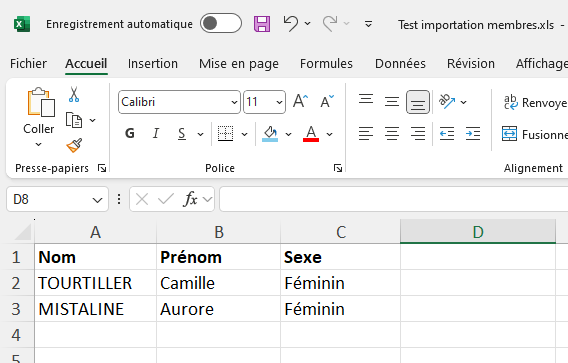Increase font size with the larger A
This screenshot has width=568, height=363.
pos(300,101)
